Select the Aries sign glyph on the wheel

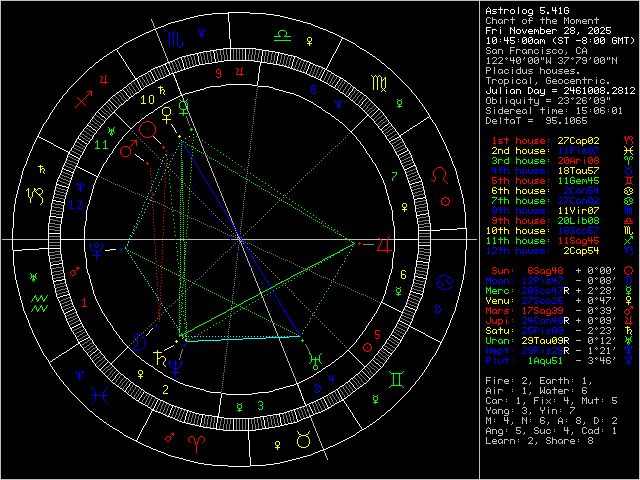[x=196, y=444]
